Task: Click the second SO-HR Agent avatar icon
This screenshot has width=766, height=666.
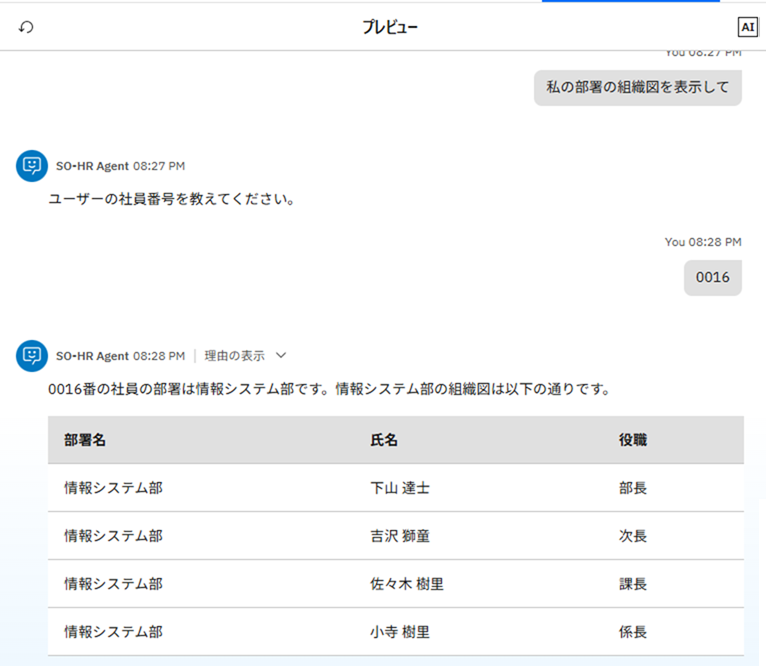Action: click(x=32, y=355)
